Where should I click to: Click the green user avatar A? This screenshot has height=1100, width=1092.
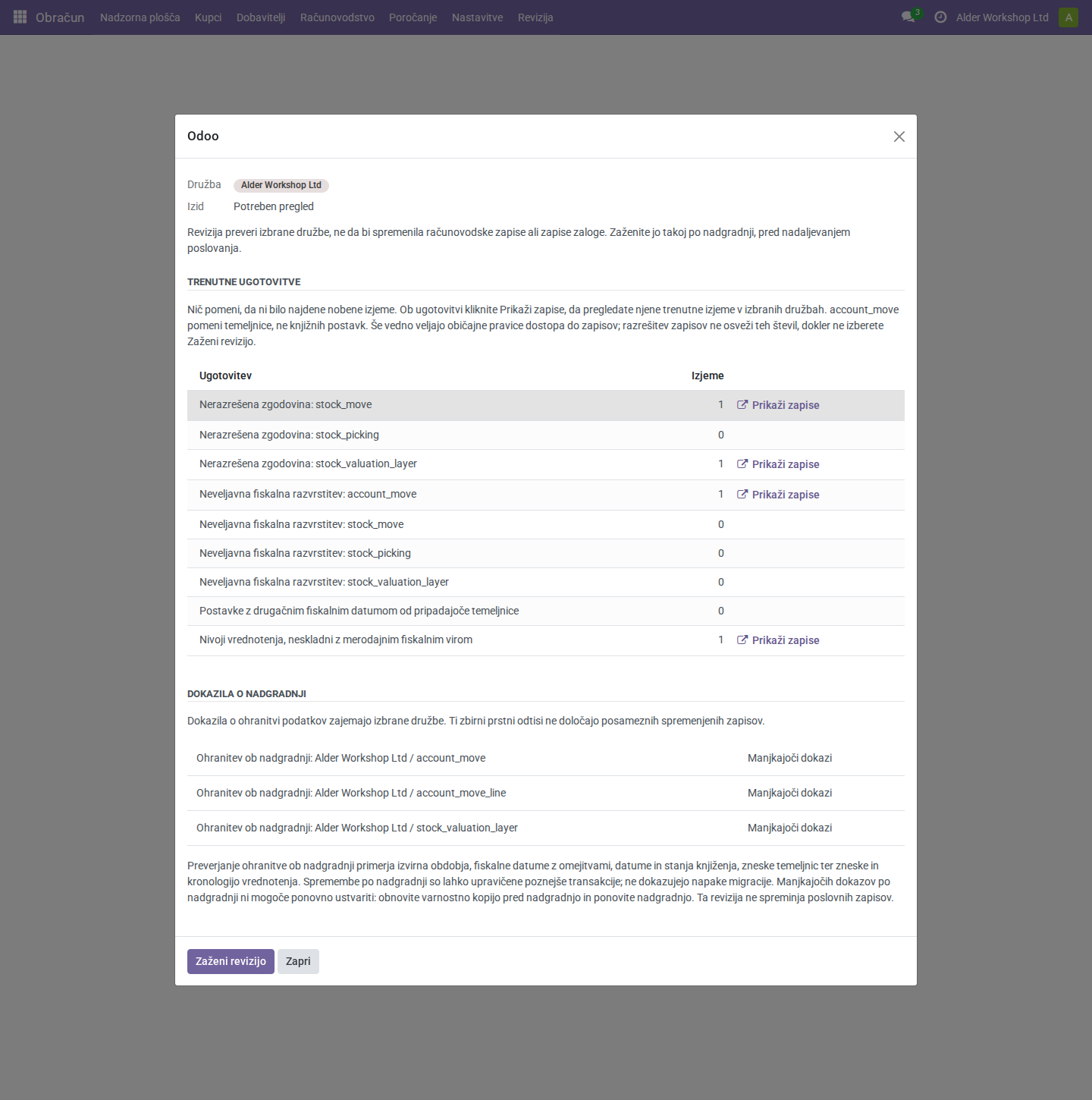pos(1068,17)
